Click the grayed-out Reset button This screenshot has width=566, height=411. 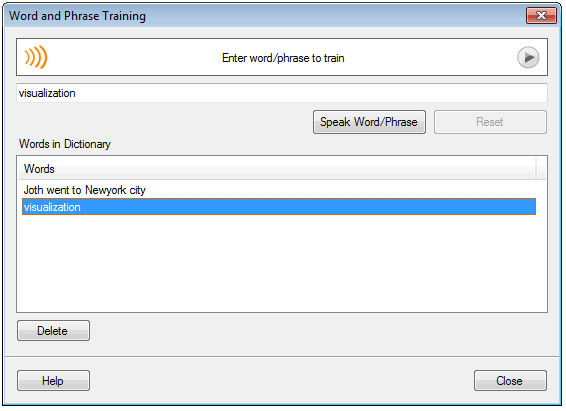490,122
